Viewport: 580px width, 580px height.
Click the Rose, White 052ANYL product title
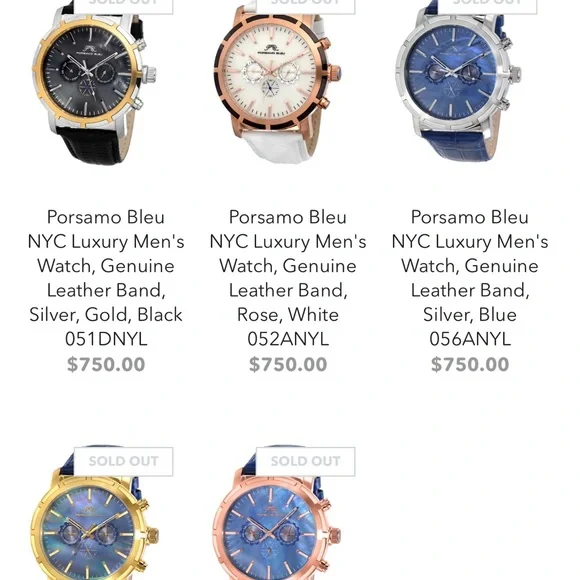[288, 278]
